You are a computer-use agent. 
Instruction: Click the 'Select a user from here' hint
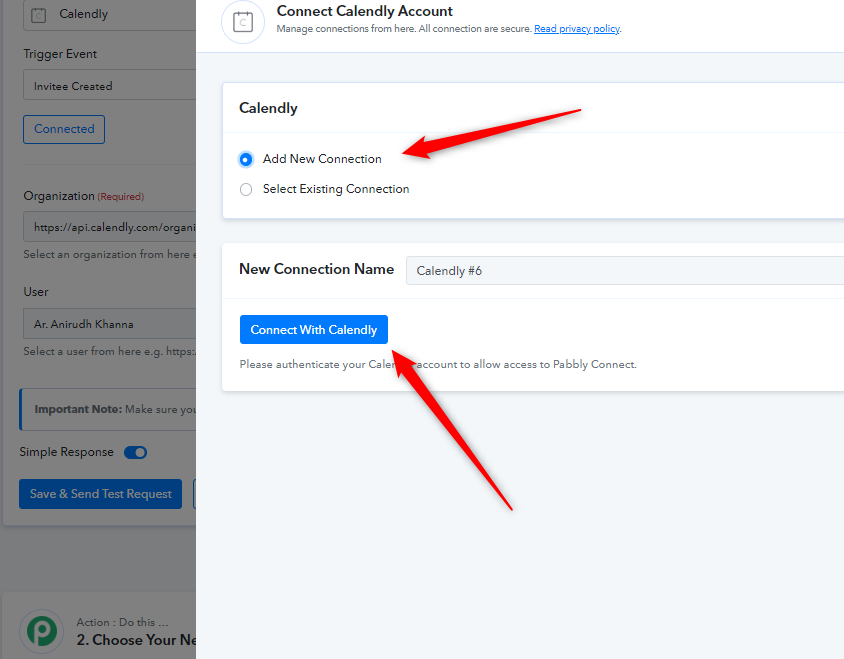pyautogui.click(x=109, y=351)
